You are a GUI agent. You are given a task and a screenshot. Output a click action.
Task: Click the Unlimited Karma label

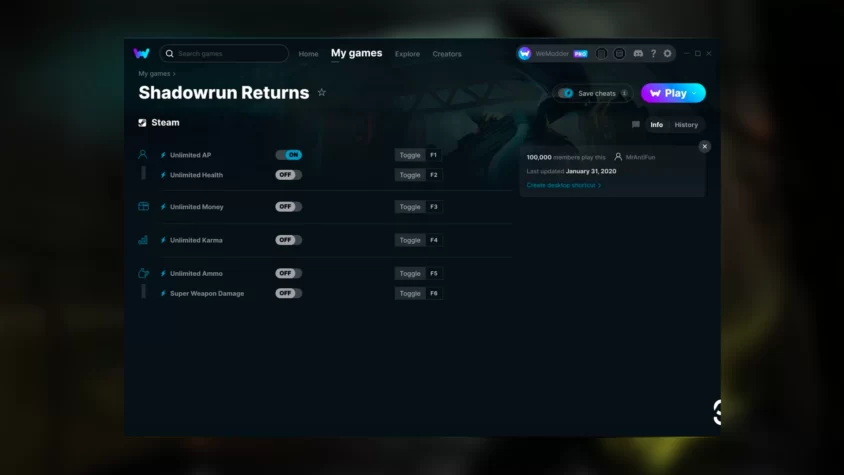point(196,240)
